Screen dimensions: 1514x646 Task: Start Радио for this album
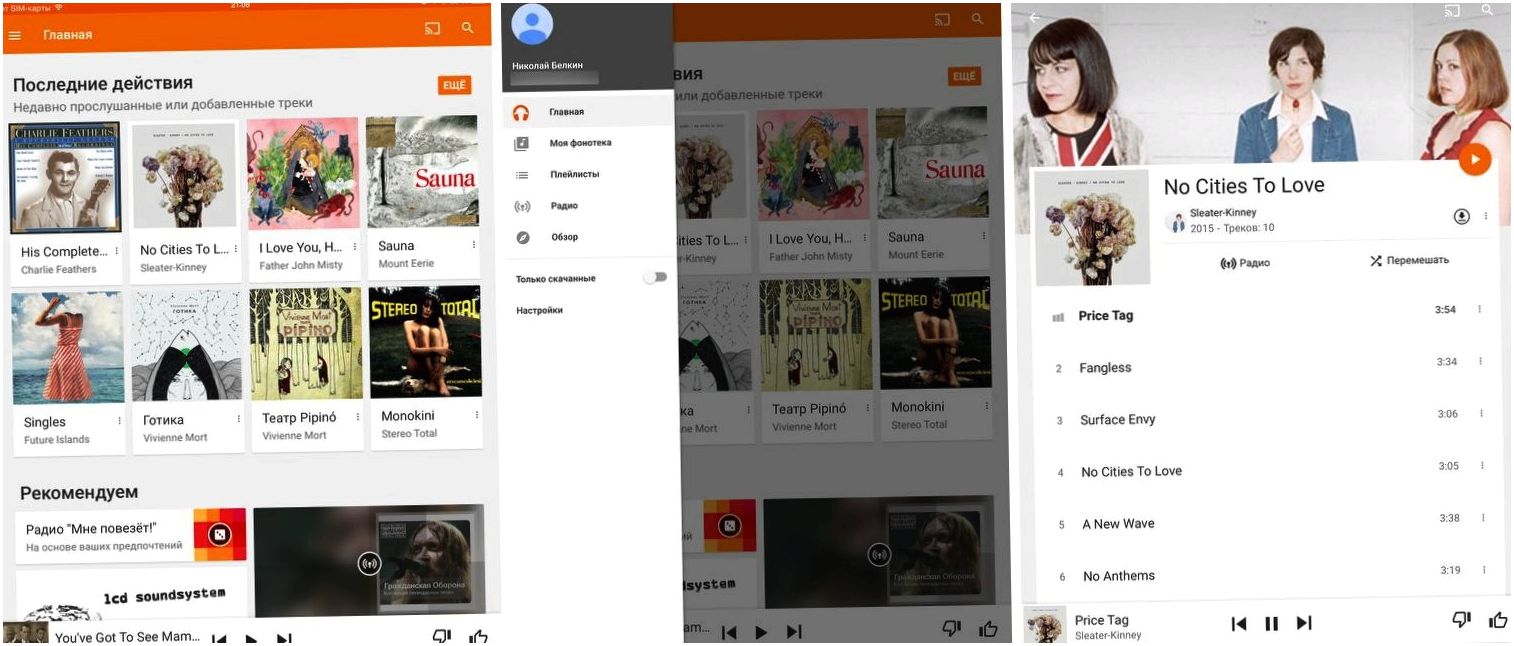1245,263
